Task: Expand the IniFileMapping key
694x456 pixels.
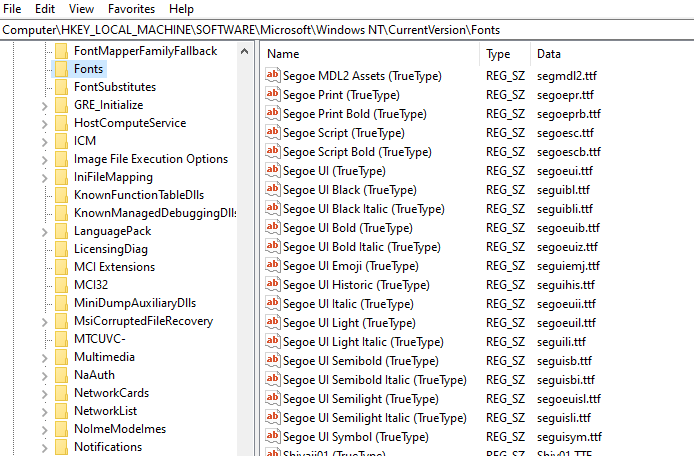Action: [x=45, y=178]
